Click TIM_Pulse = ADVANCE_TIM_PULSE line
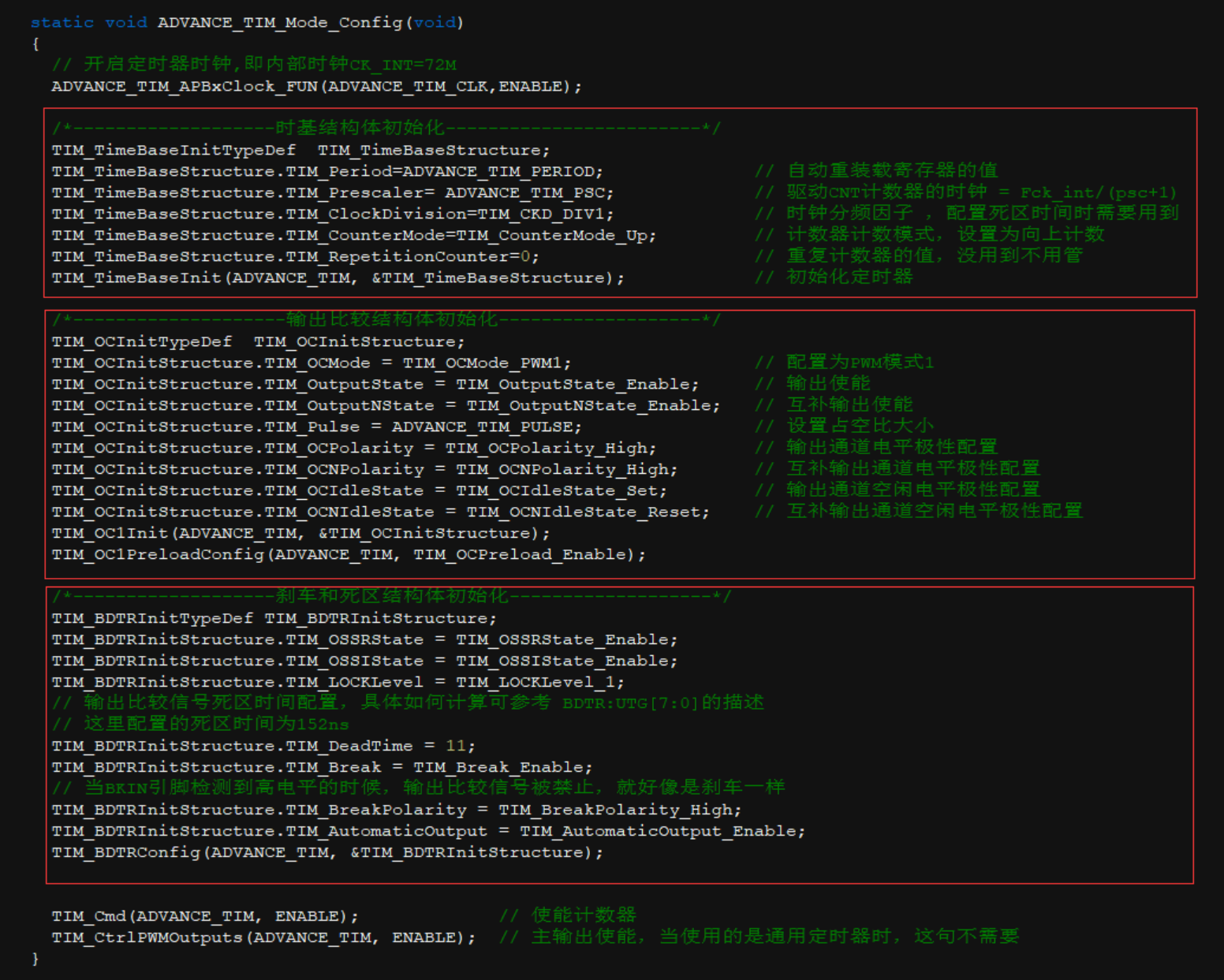Image resolution: width=1224 pixels, height=980 pixels. pos(317,427)
